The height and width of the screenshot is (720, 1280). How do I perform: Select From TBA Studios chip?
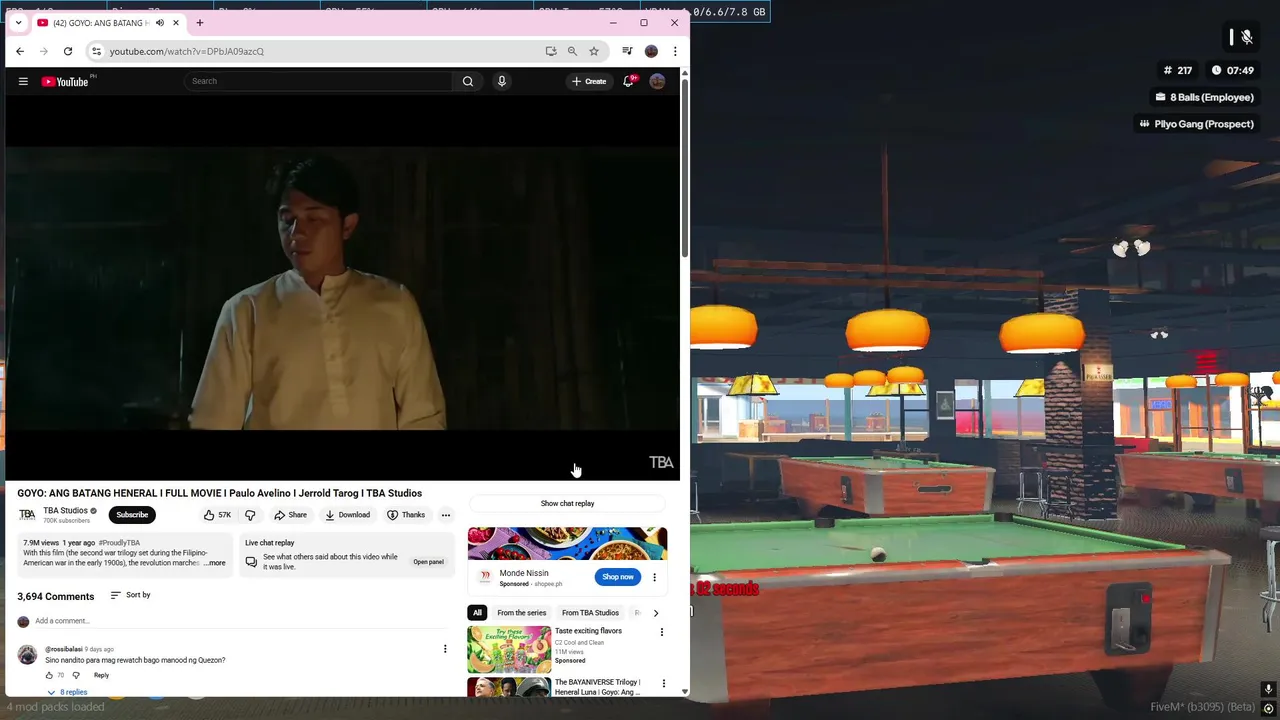pyautogui.click(x=590, y=613)
